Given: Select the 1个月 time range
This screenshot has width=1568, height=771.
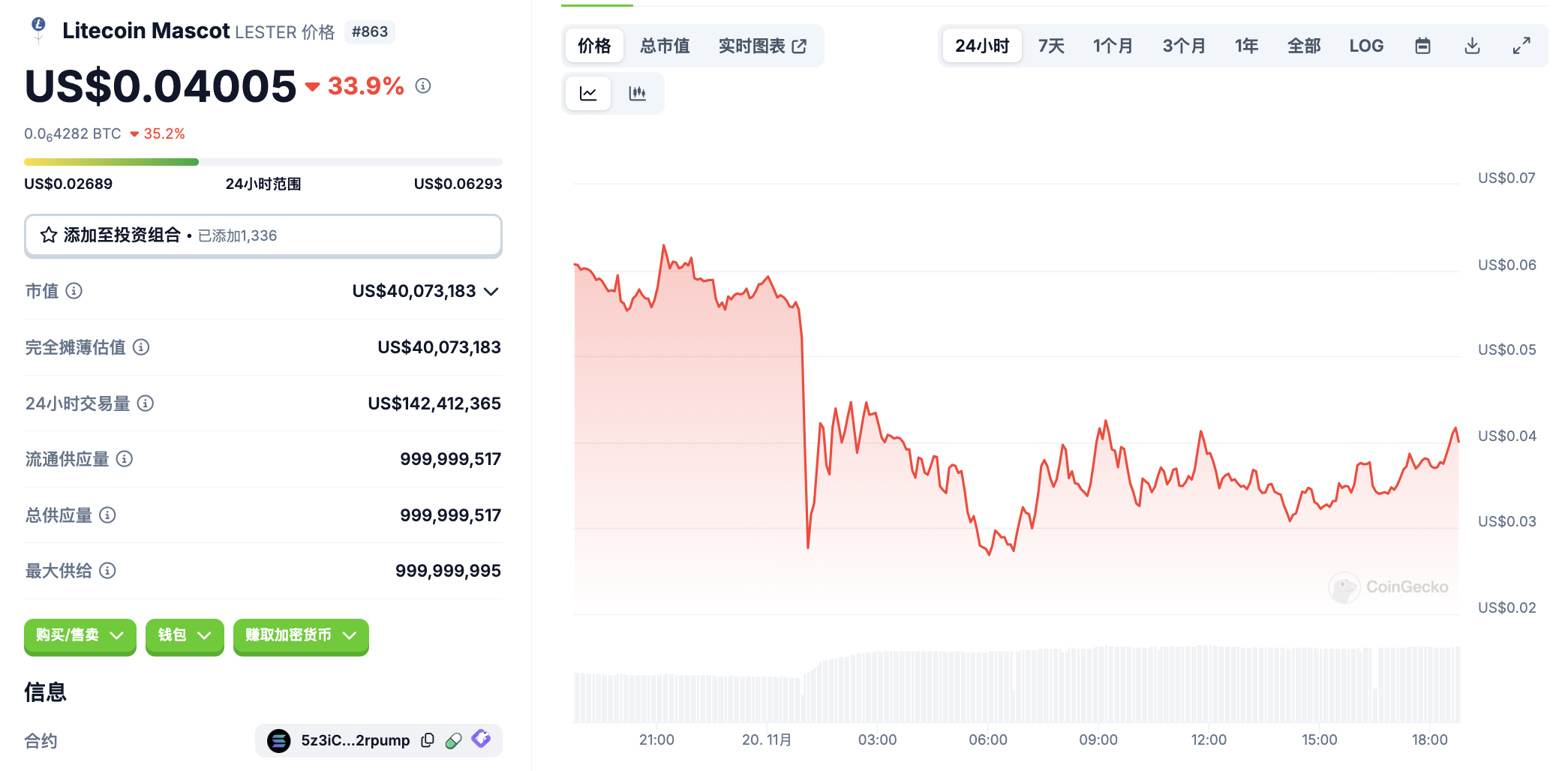Looking at the screenshot, I should coord(1113,46).
